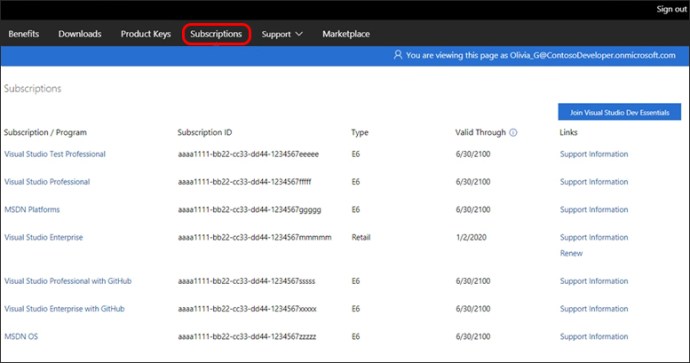The image size is (690, 363).
Task: Open Visual Studio Enterprise with GitHub
Action: pyautogui.click(x=64, y=308)
